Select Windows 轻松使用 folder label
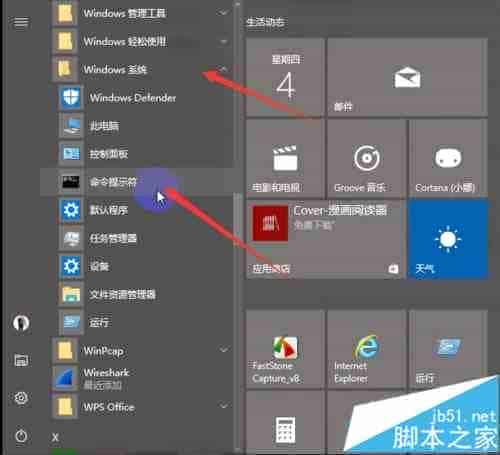This screenshot has width=500, height=455. tap(125, 42)
